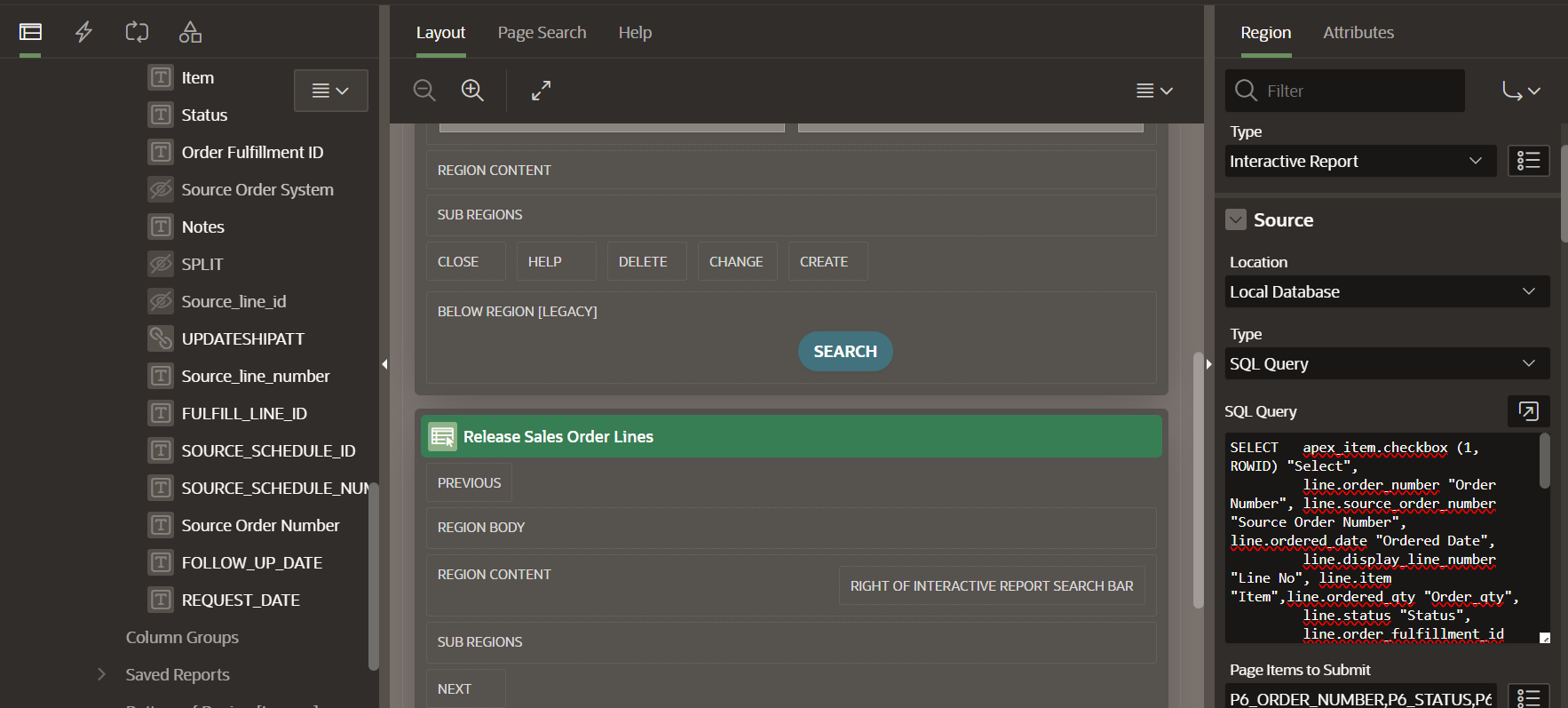The height and width of the screenshot is (708, 1568).
Task: Click the SEARCH button in layout
Action: 845,351
